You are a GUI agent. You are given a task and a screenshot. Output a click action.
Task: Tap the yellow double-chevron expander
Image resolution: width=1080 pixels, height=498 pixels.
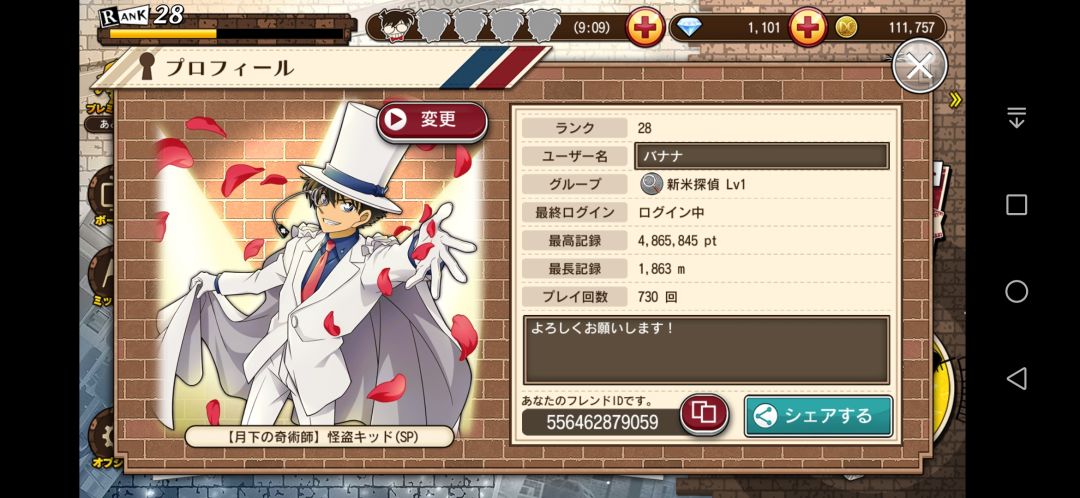955,100
